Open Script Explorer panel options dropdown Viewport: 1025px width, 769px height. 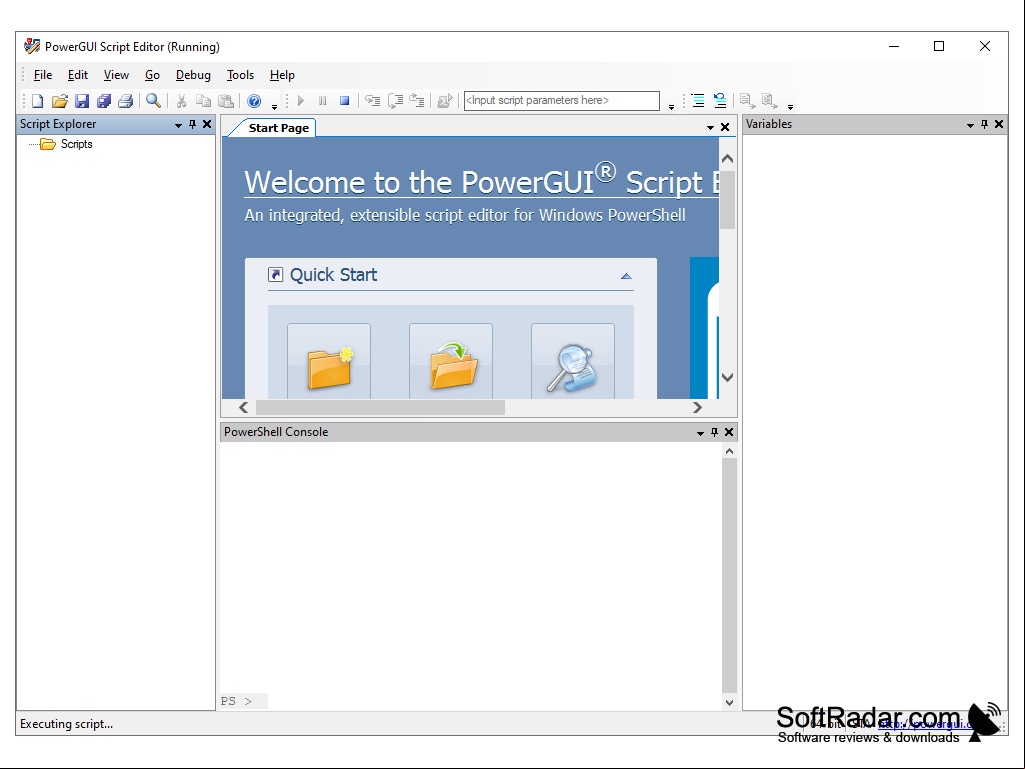click(178, 125)
